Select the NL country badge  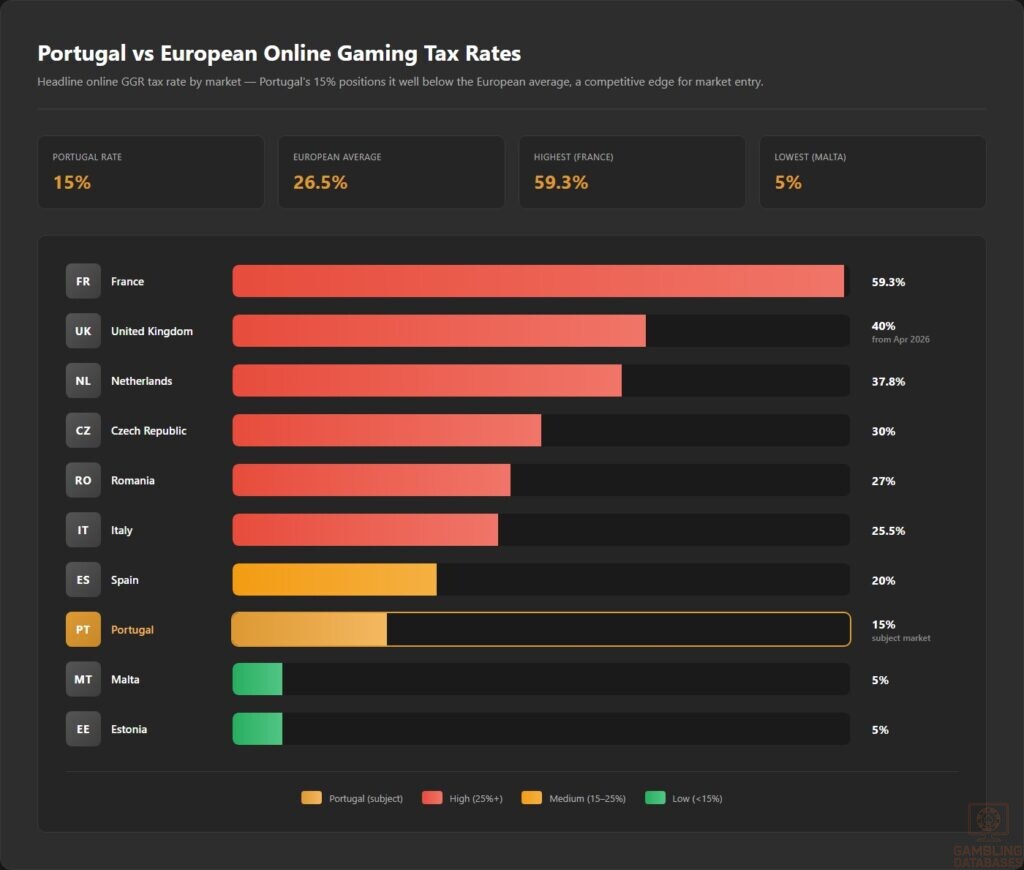click(83, 380)
